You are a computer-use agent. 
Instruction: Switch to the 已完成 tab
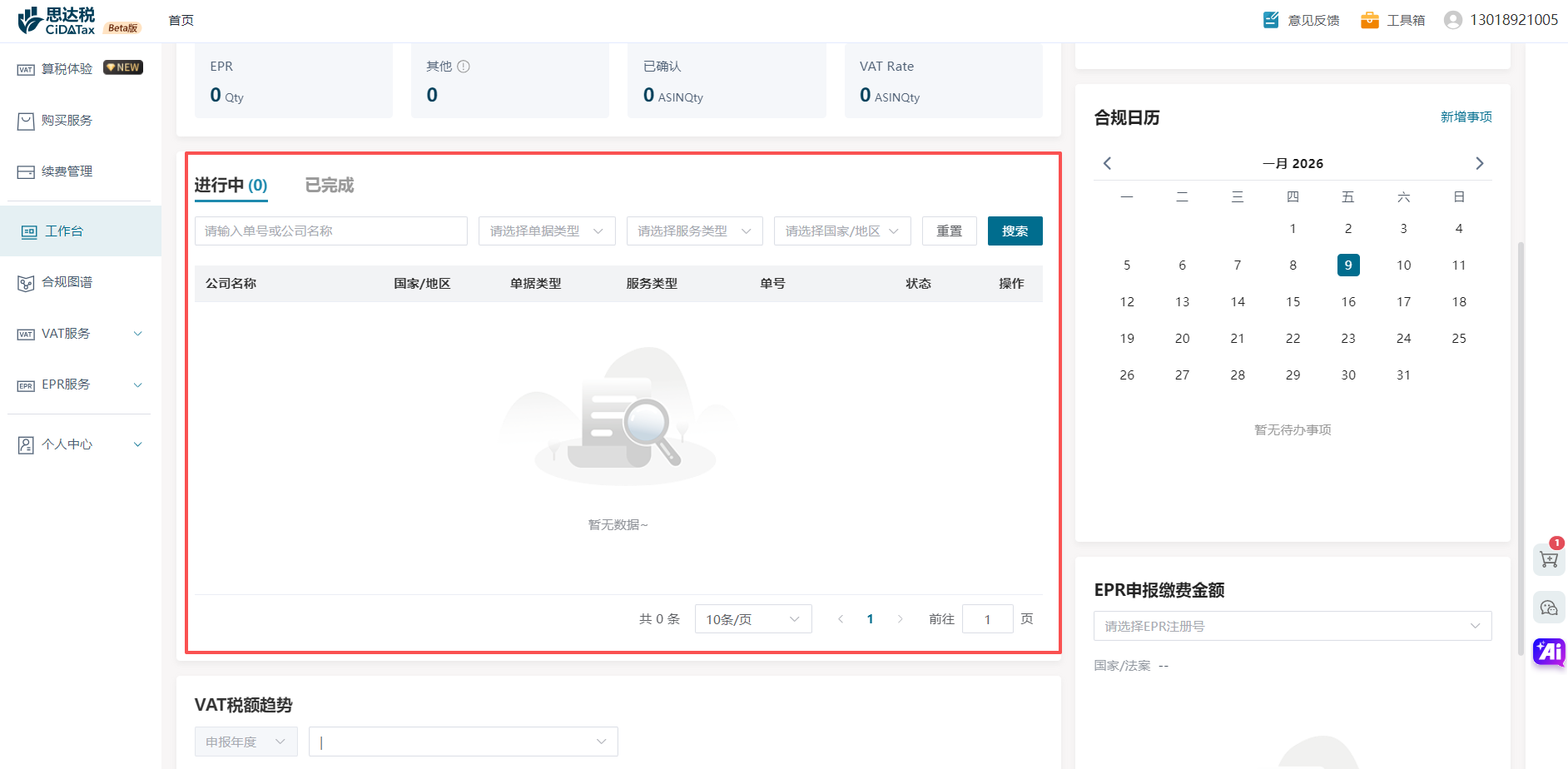coord(330,185)
